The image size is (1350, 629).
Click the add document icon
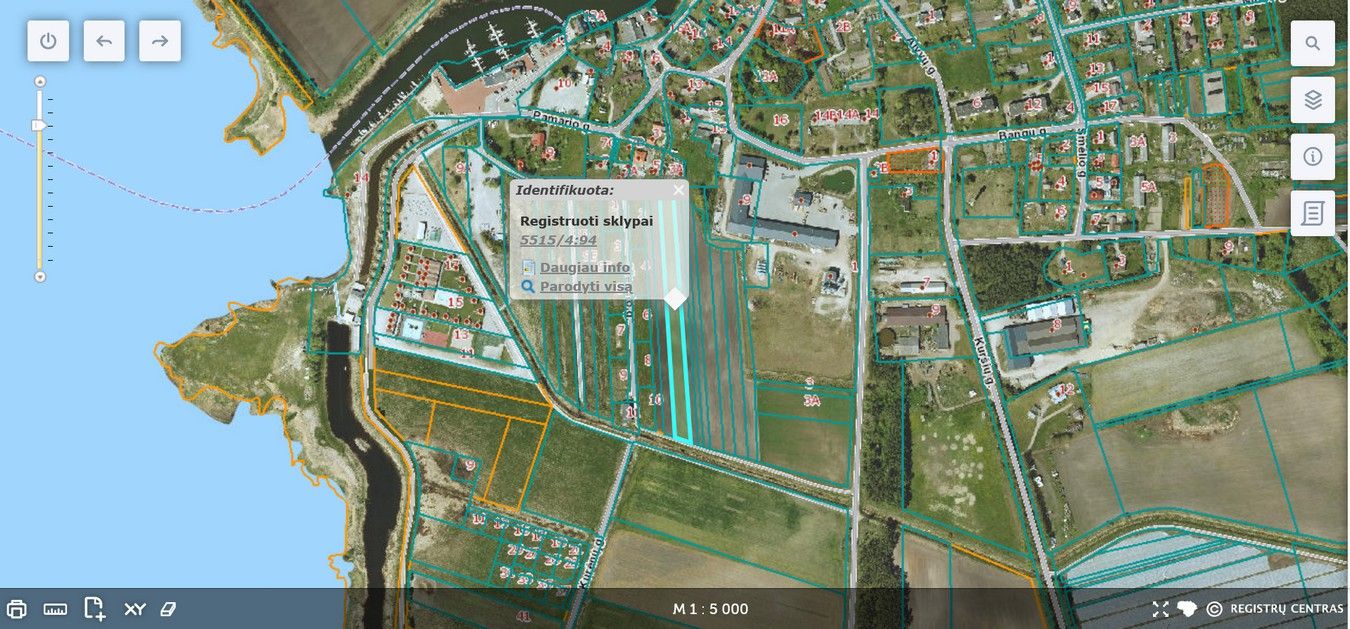pyautogui.click(x=95, y=609)
